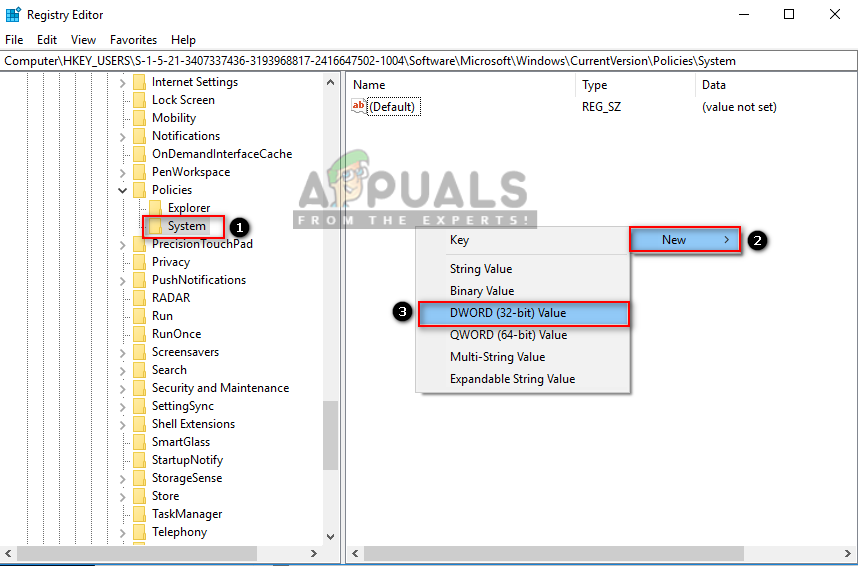This screenshot has width=858, height=566.
Task: Open the Help menu
Action: coord(183,40)
